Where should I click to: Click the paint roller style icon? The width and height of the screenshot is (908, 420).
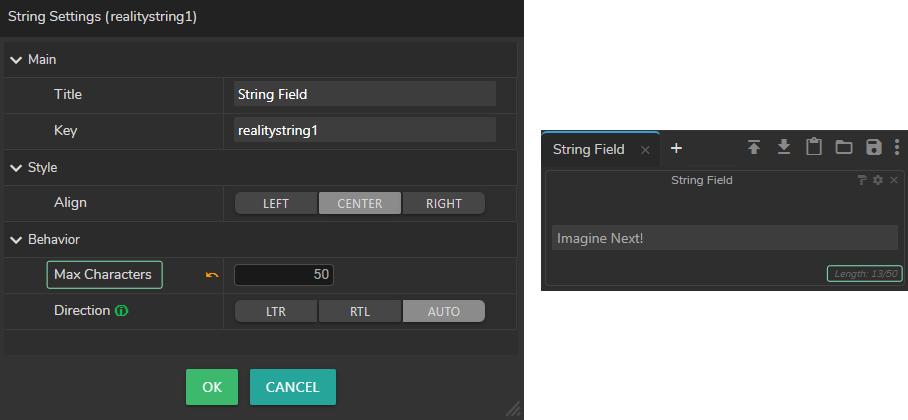click(x=862, y=180)
